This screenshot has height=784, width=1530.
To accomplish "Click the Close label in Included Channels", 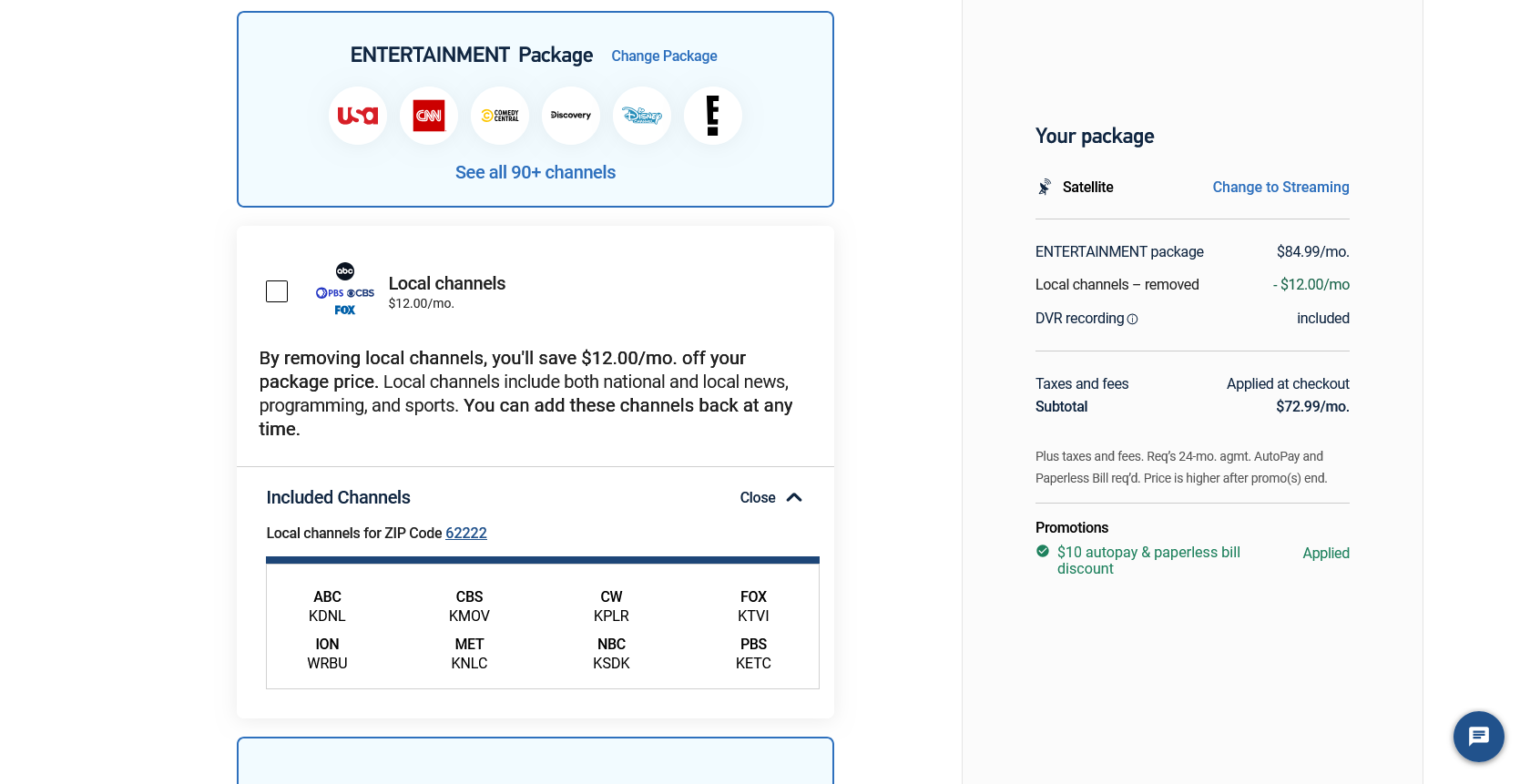I will coord(758,497).
